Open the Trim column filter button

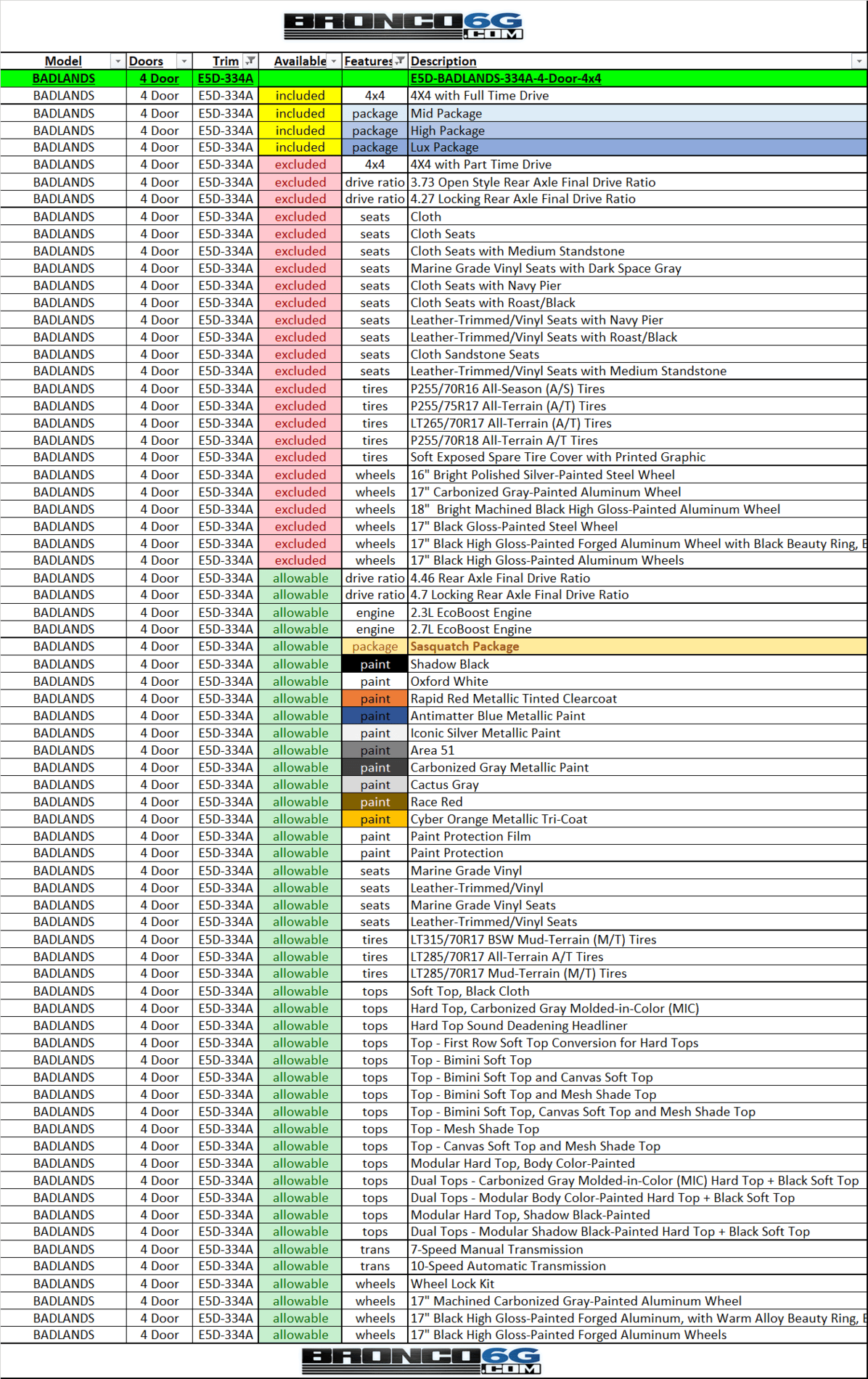pyautogui.click(x=250, y=62)
